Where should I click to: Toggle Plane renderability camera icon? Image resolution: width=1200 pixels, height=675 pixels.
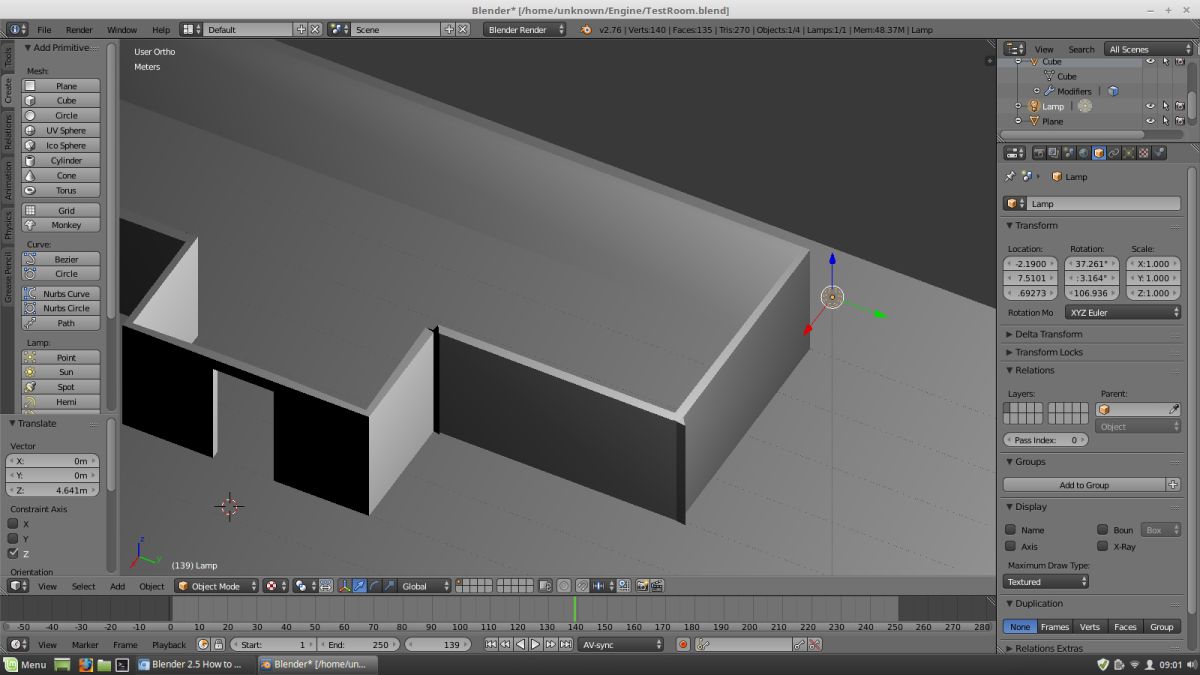(x=1180, y=121)
